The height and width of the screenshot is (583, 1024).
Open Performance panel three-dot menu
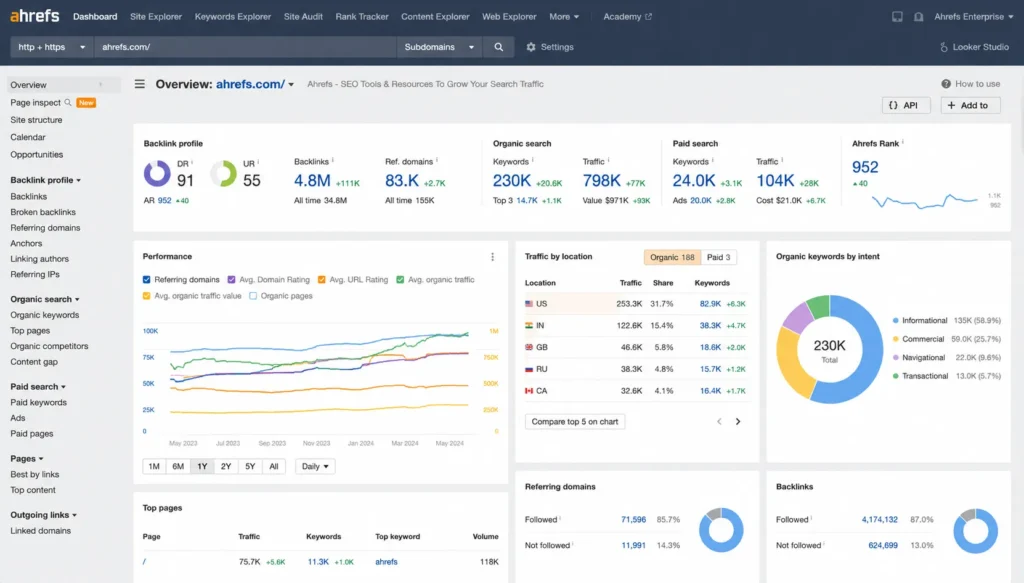click(492, 257)
